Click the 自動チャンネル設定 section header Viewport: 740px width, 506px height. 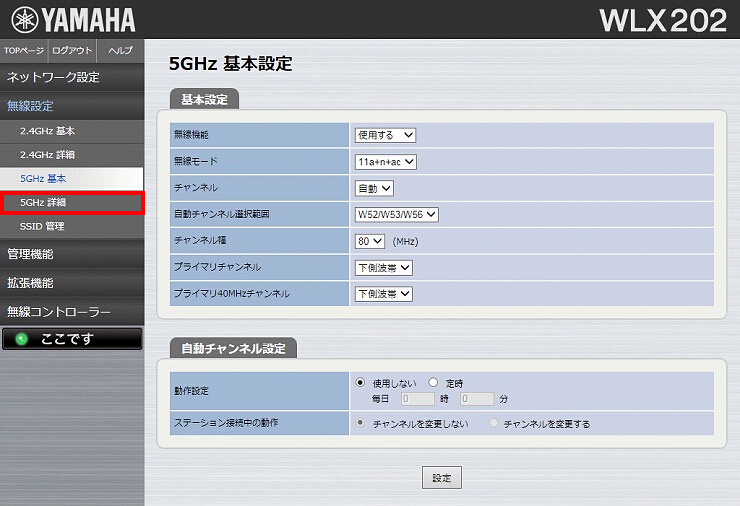click(233, 348)
